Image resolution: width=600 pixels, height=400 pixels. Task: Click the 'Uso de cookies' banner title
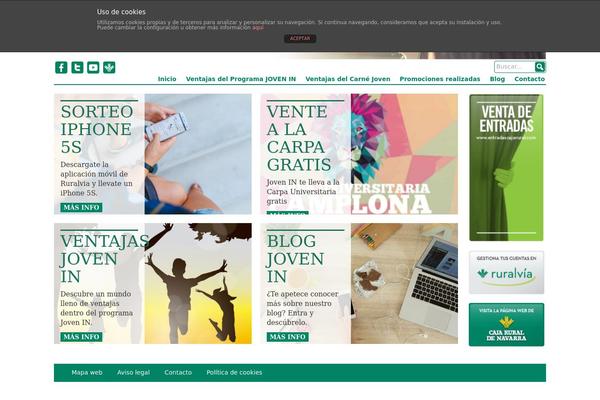coord(121,12)
